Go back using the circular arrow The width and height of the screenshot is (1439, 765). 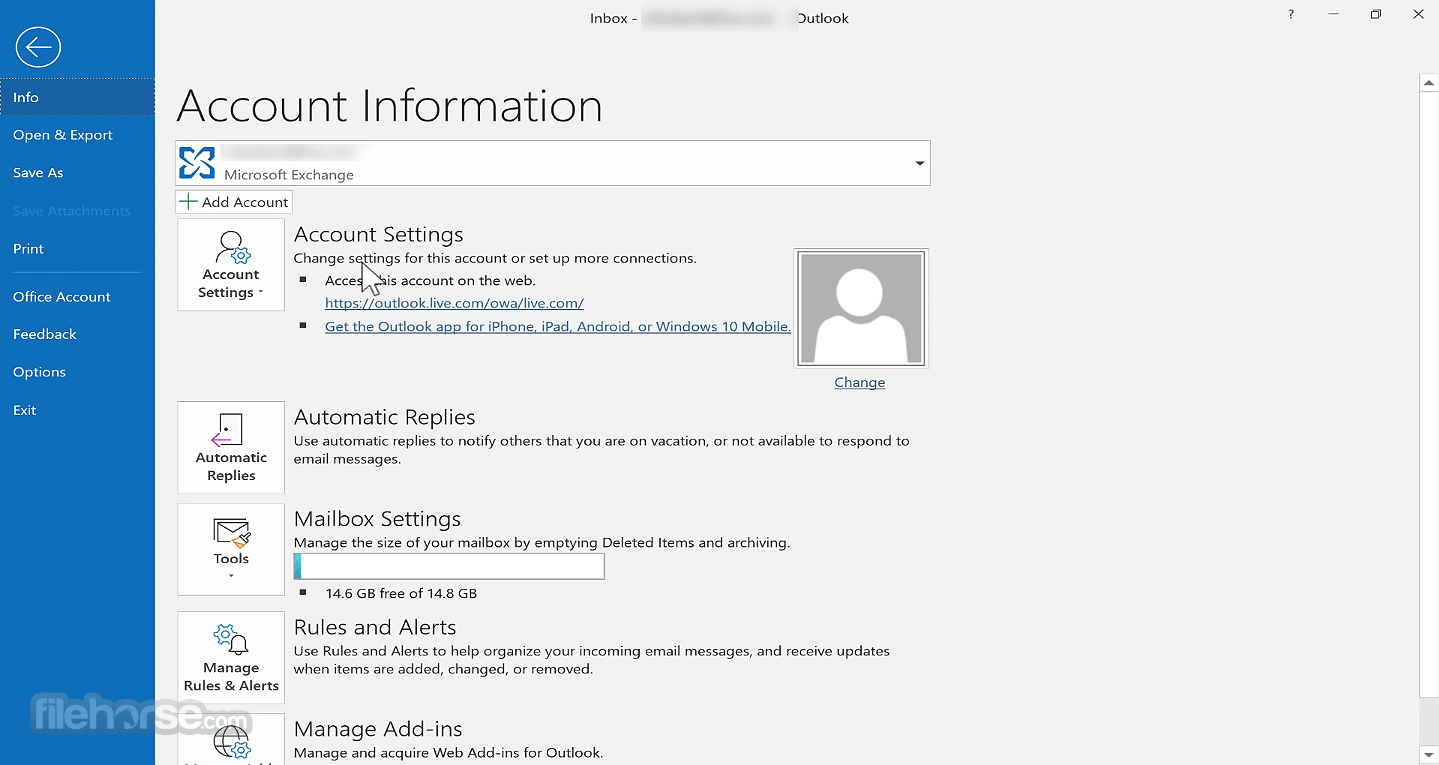coord(38,47)
